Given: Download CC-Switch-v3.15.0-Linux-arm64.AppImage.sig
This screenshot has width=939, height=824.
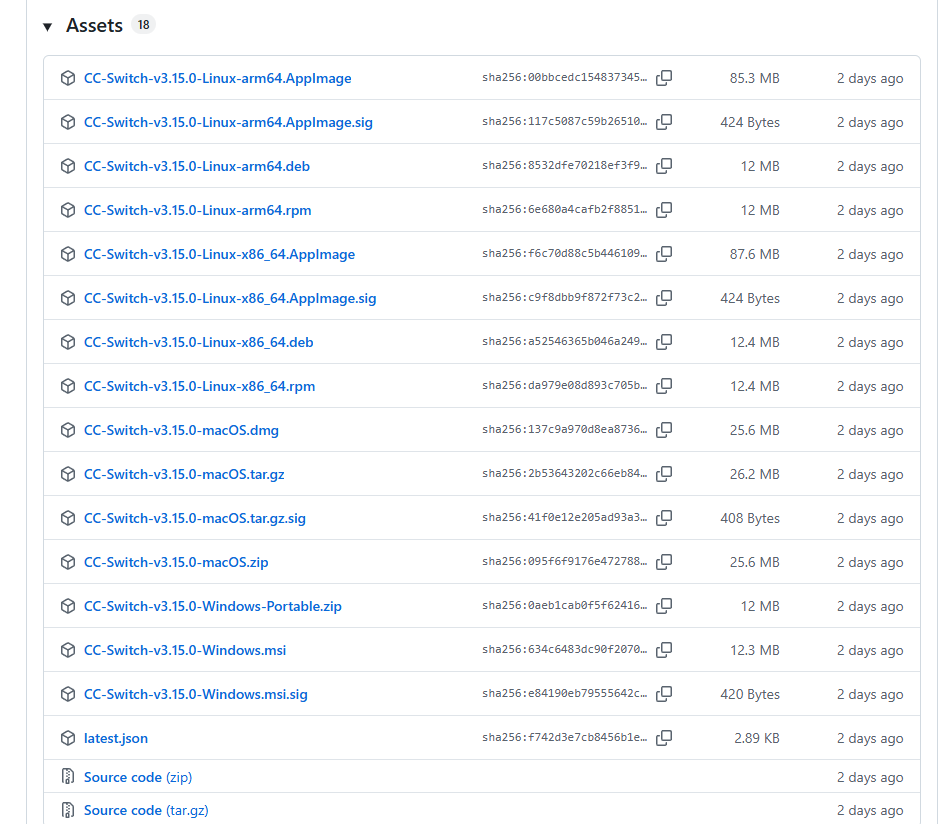Looking at the screenshot, I should pyautogui.click(x=228, y=122).
